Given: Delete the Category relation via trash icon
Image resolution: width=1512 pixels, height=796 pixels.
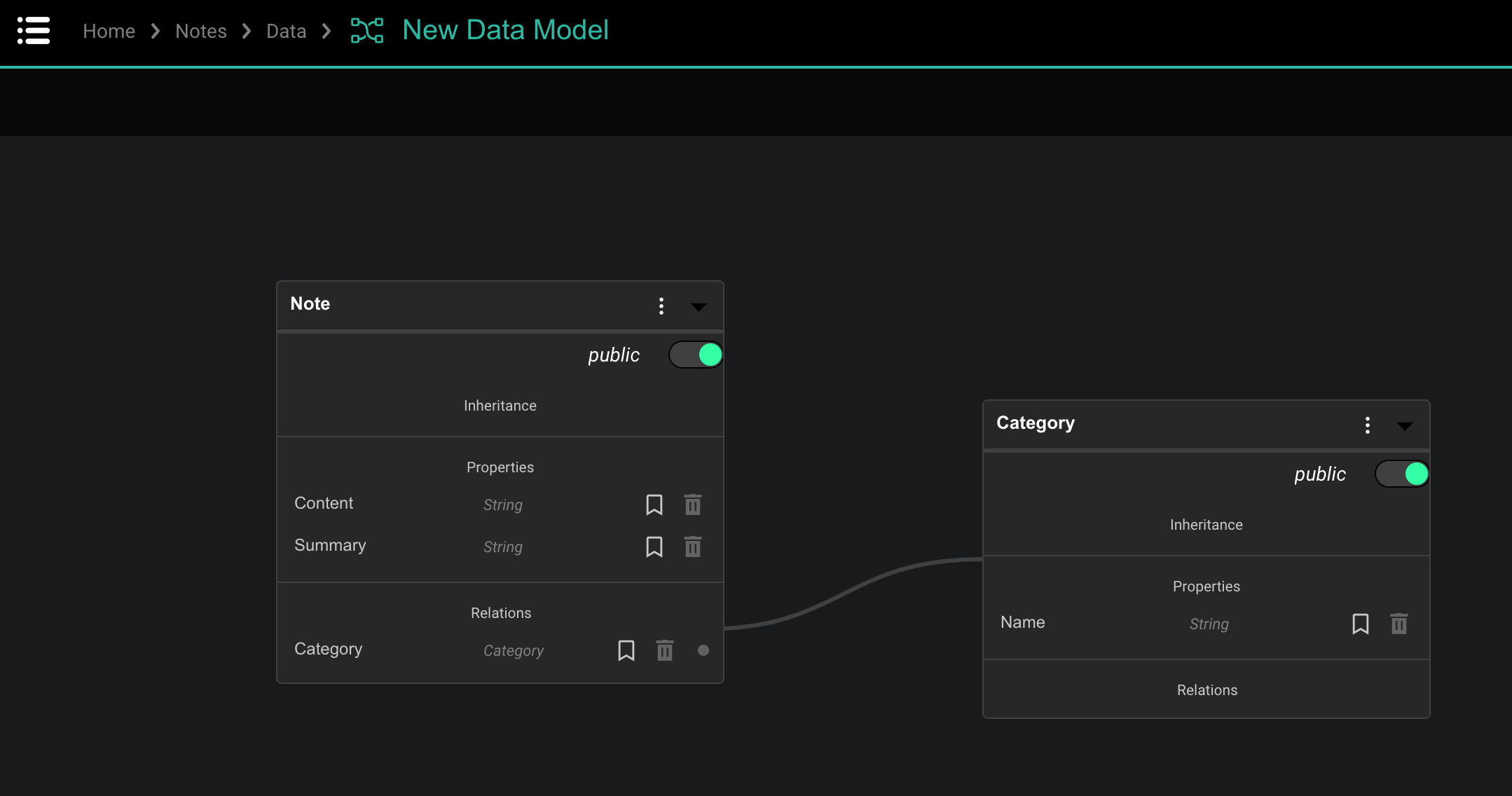Looking at the screenshot, I should click(x=664, y=650).
